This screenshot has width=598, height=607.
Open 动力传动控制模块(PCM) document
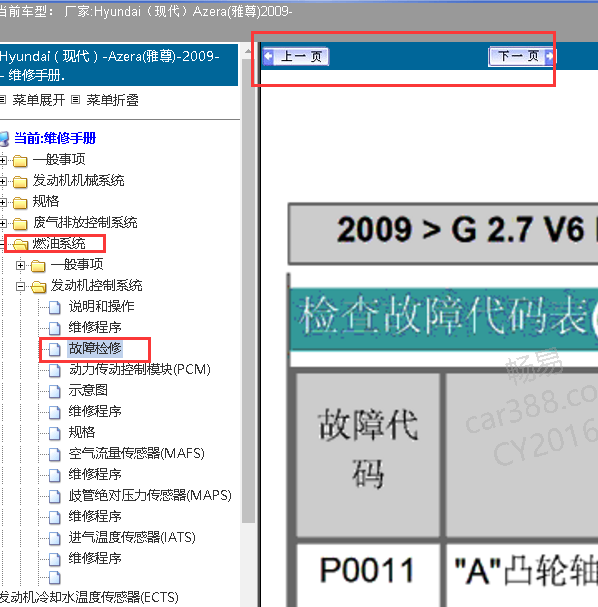(140, 369)
